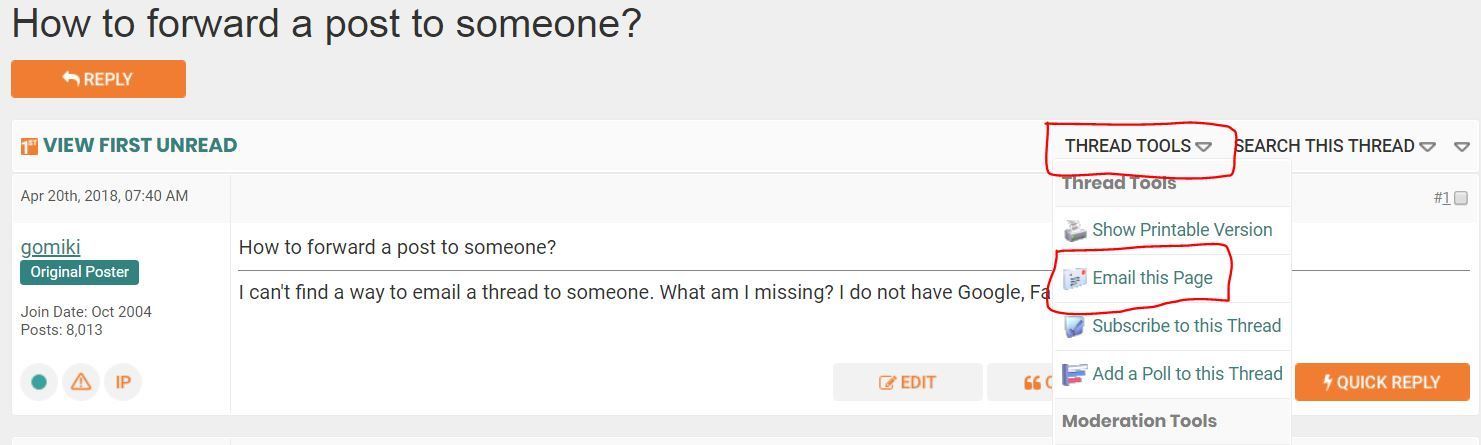Open the Search This Thread dropdown
This screenshot has height=445, width=1481.
point(1334,146)
